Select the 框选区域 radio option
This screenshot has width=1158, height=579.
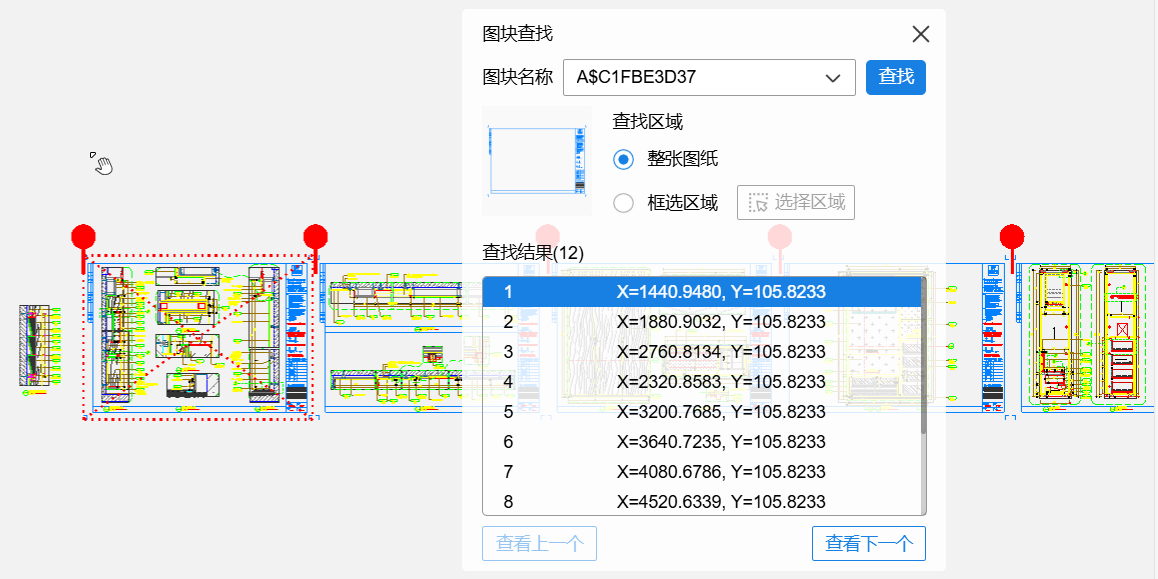point(624,203)
